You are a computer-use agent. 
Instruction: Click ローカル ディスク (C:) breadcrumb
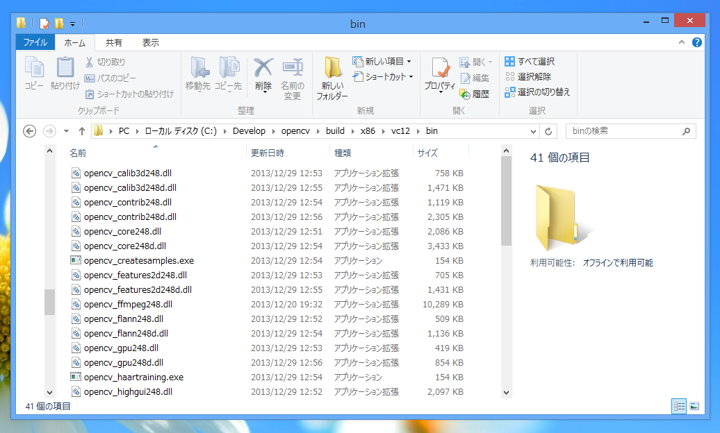pyautogui.click(x=180, y=131)
